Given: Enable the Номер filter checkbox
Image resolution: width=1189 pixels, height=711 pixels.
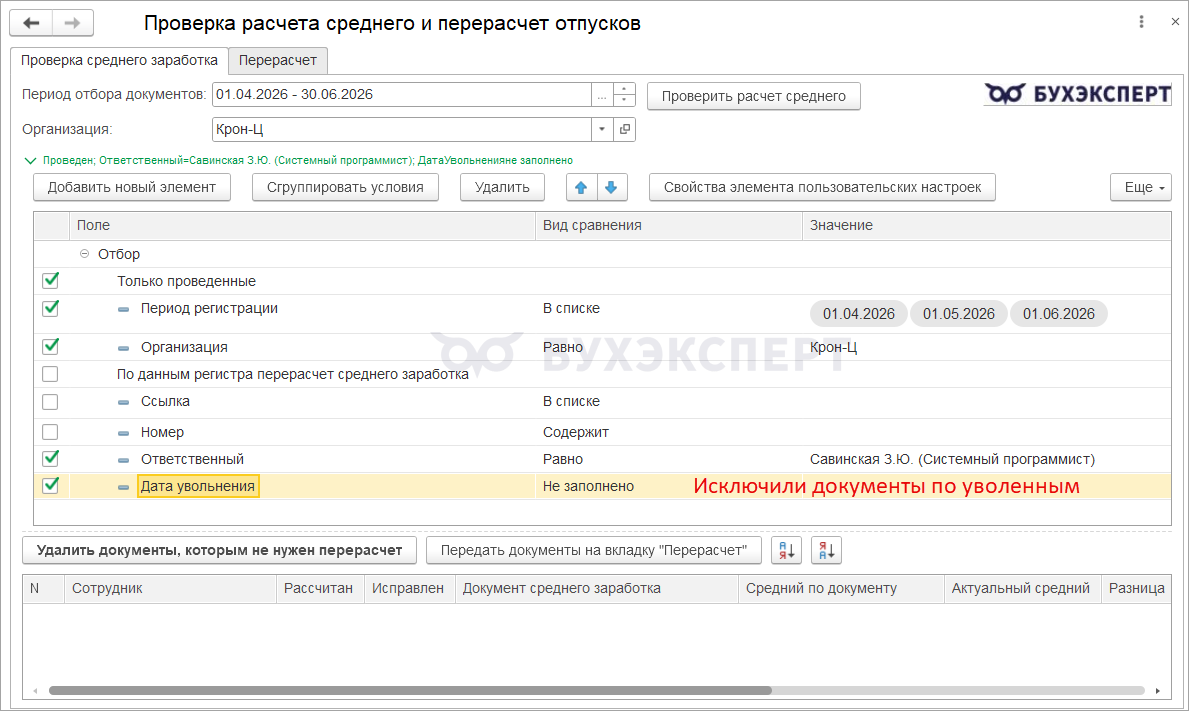Looking at the screenshot, I should coord(50,432).
